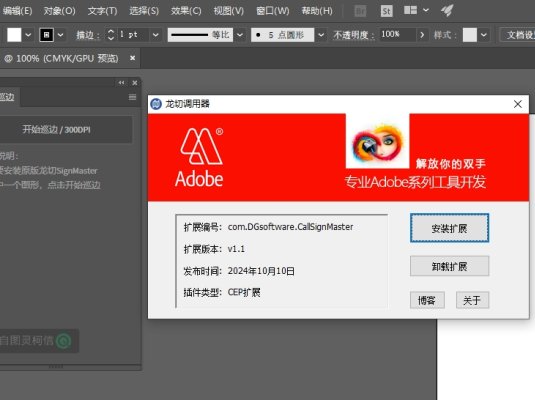Click the com.DGsoftware.CallSignMaster extension ID text
This screenshot has height=400, width=535.
(290, 227)
